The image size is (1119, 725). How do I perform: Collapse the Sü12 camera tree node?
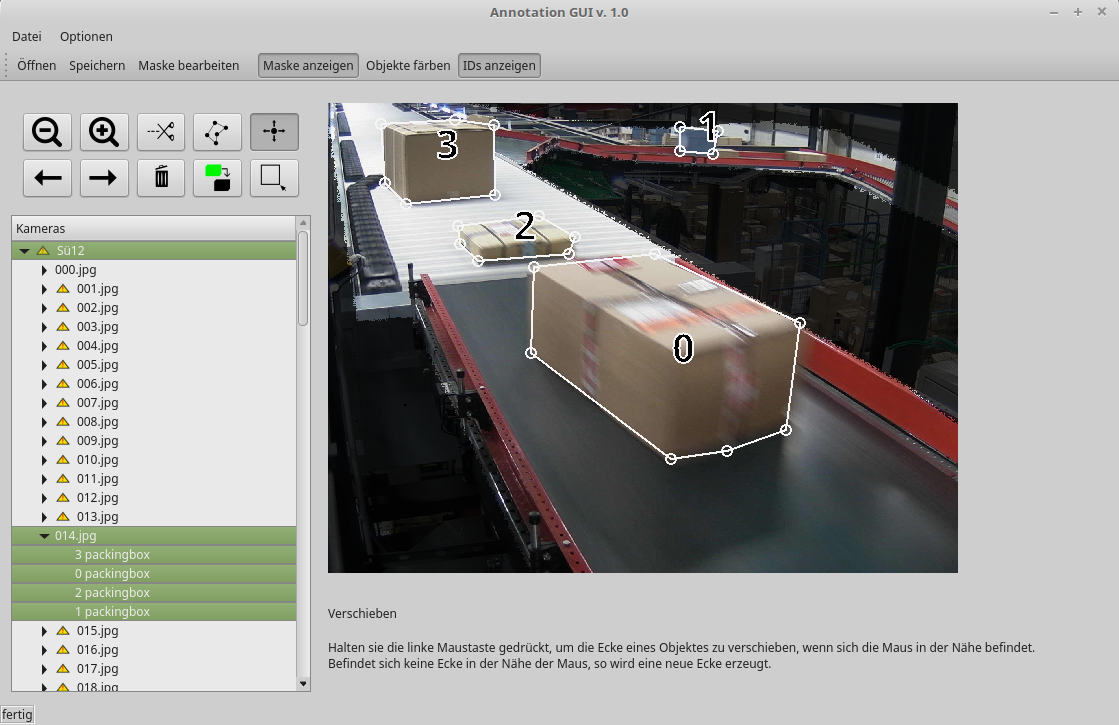point(24,251)
